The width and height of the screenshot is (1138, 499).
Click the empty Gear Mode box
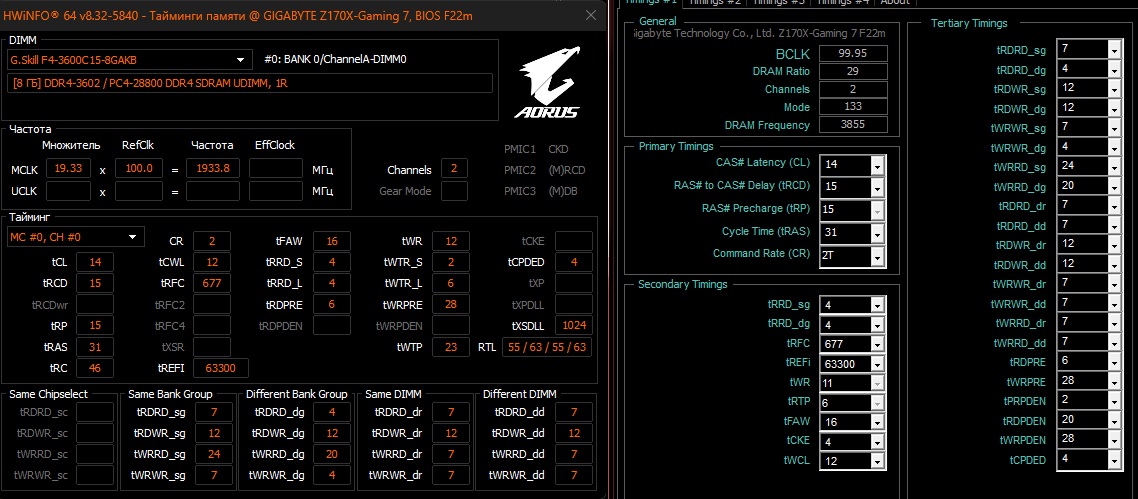[x=454, y=191]
